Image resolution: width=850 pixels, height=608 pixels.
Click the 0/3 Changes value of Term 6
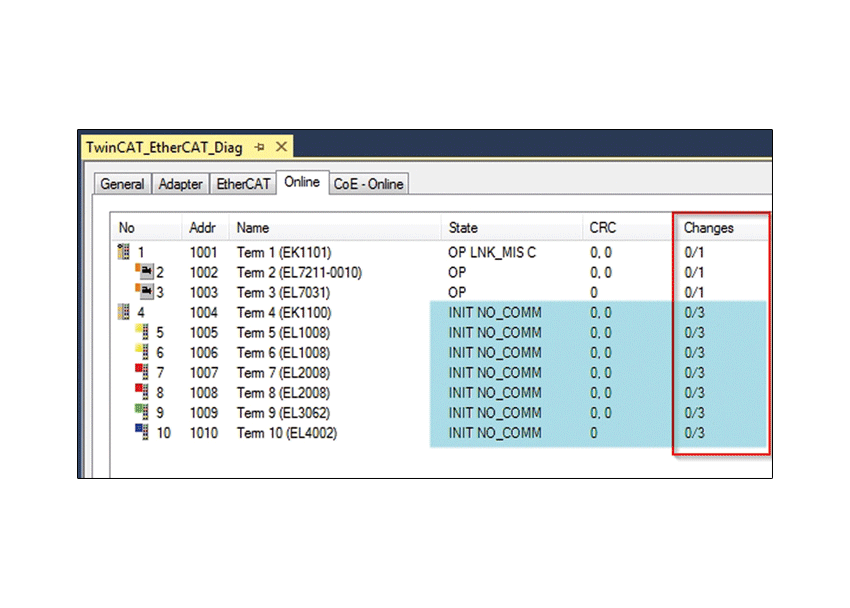coord(694,353)
